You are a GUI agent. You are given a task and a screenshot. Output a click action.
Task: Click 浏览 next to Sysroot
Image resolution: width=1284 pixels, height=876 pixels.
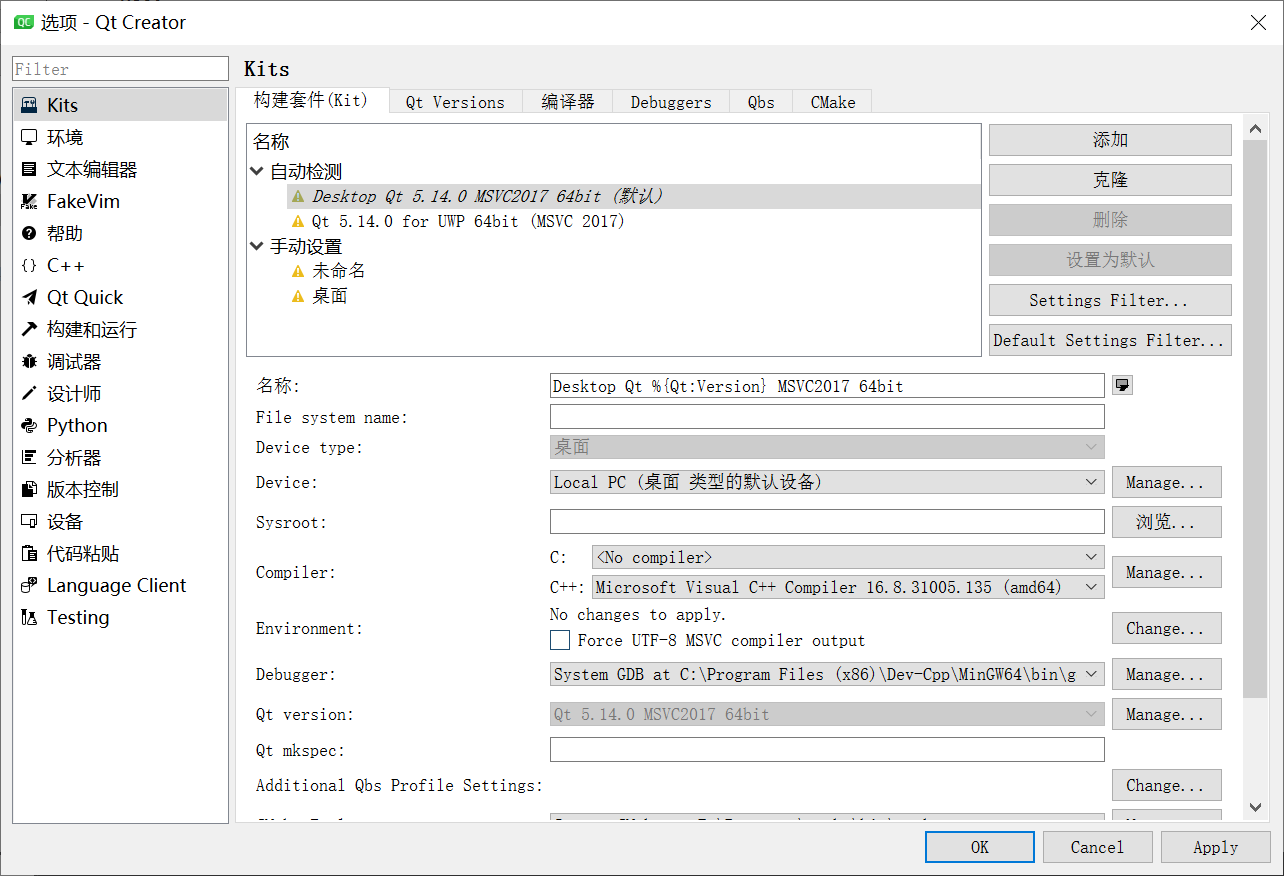coord(1166,521)
